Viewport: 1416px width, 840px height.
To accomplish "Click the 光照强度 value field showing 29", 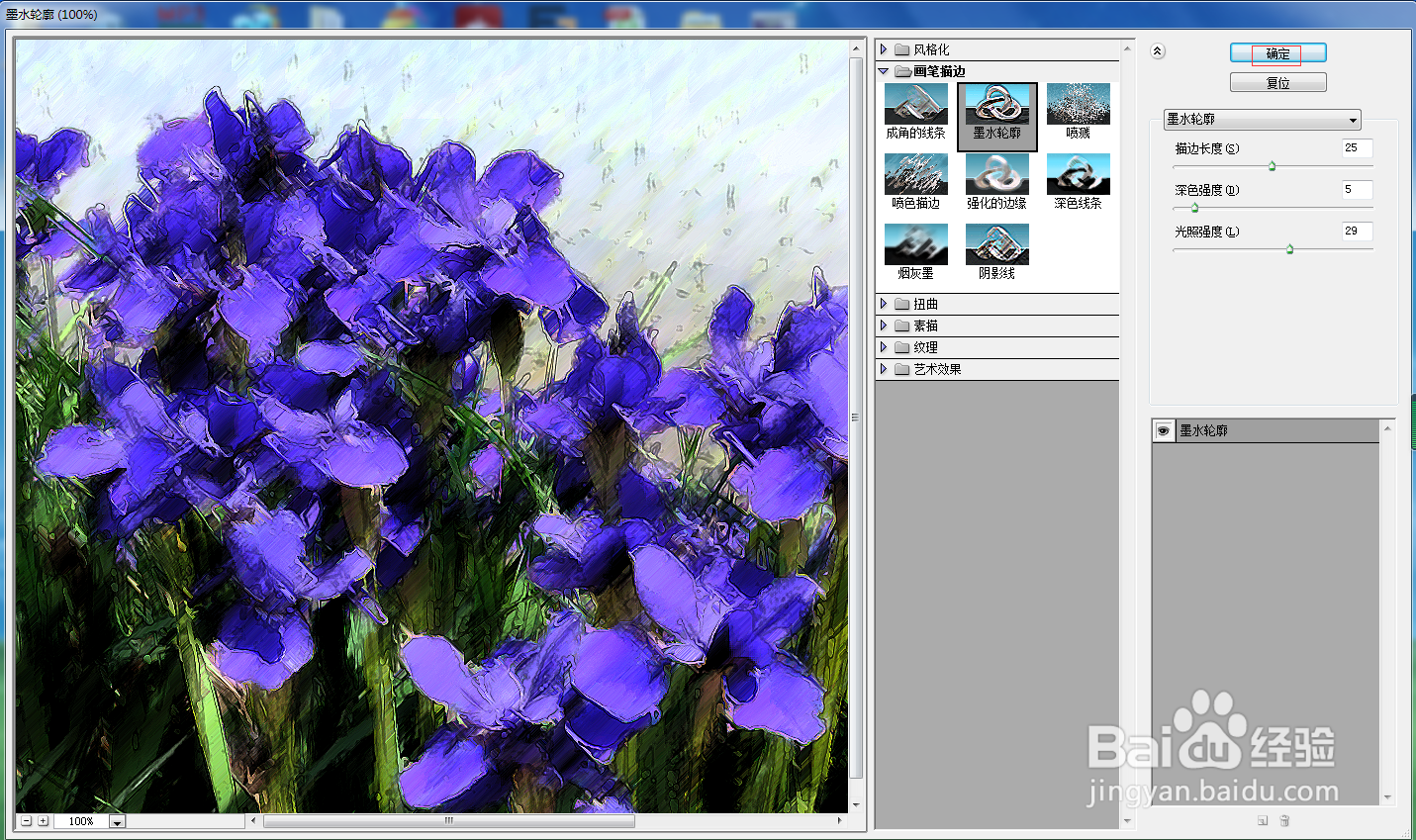I will tap(1357, 231).
